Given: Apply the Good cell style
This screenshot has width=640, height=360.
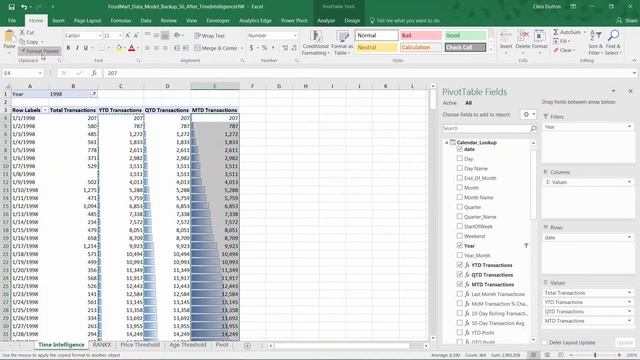Looking at the screenshot, I should pos(465,36).
